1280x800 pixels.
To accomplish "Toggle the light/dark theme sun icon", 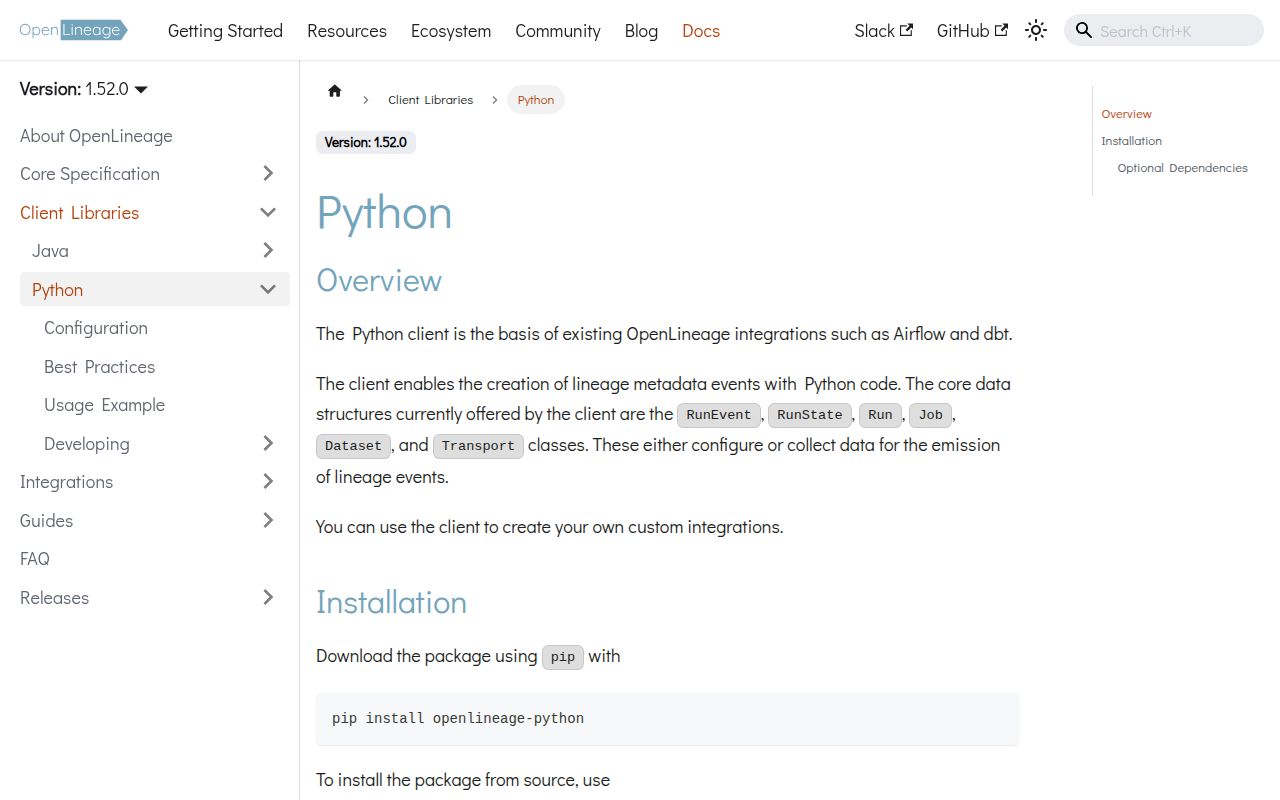I will 1036,30.
